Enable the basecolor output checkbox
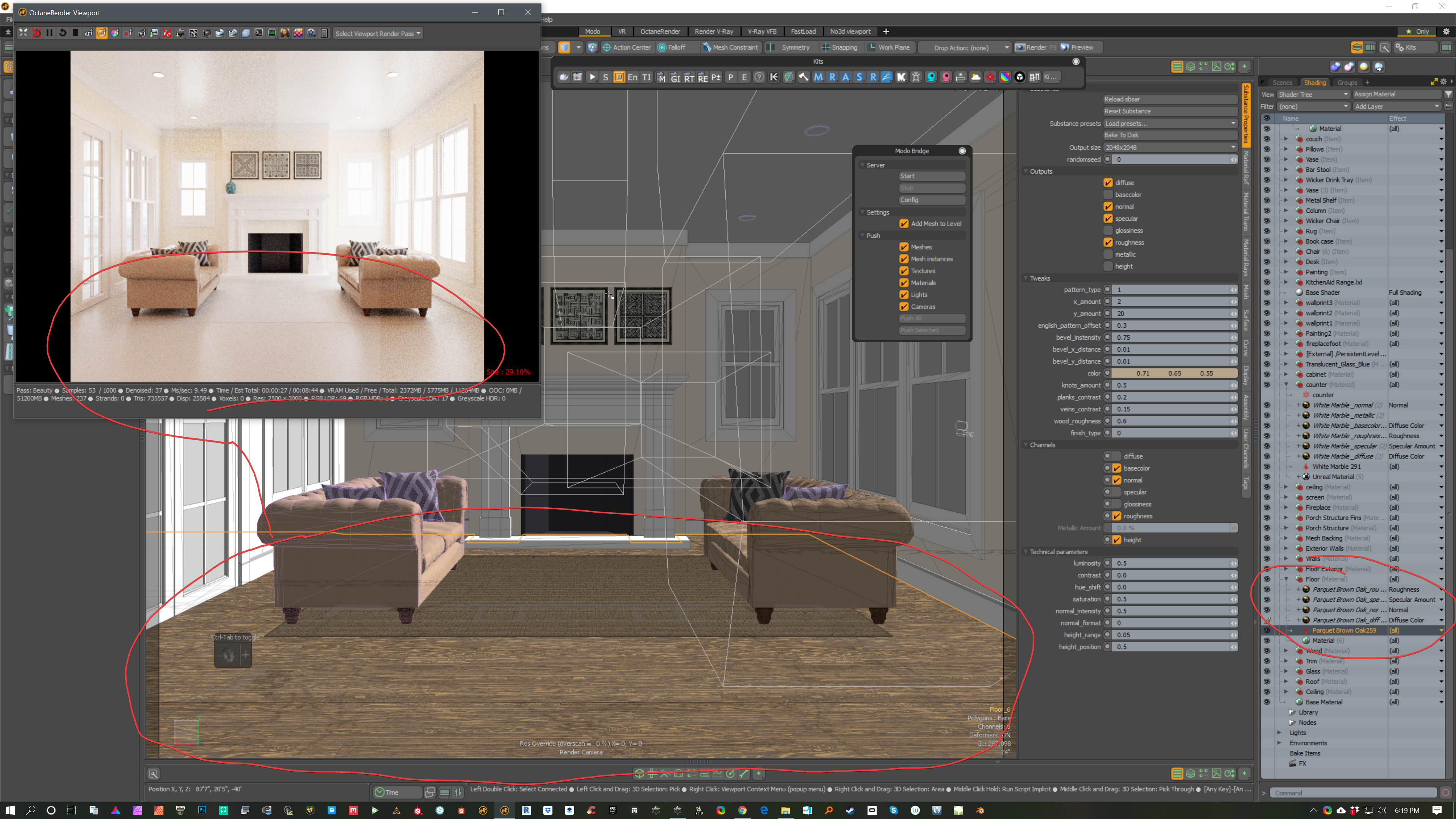This screenshot has height=819, width=1456. tap(1108, 195)
